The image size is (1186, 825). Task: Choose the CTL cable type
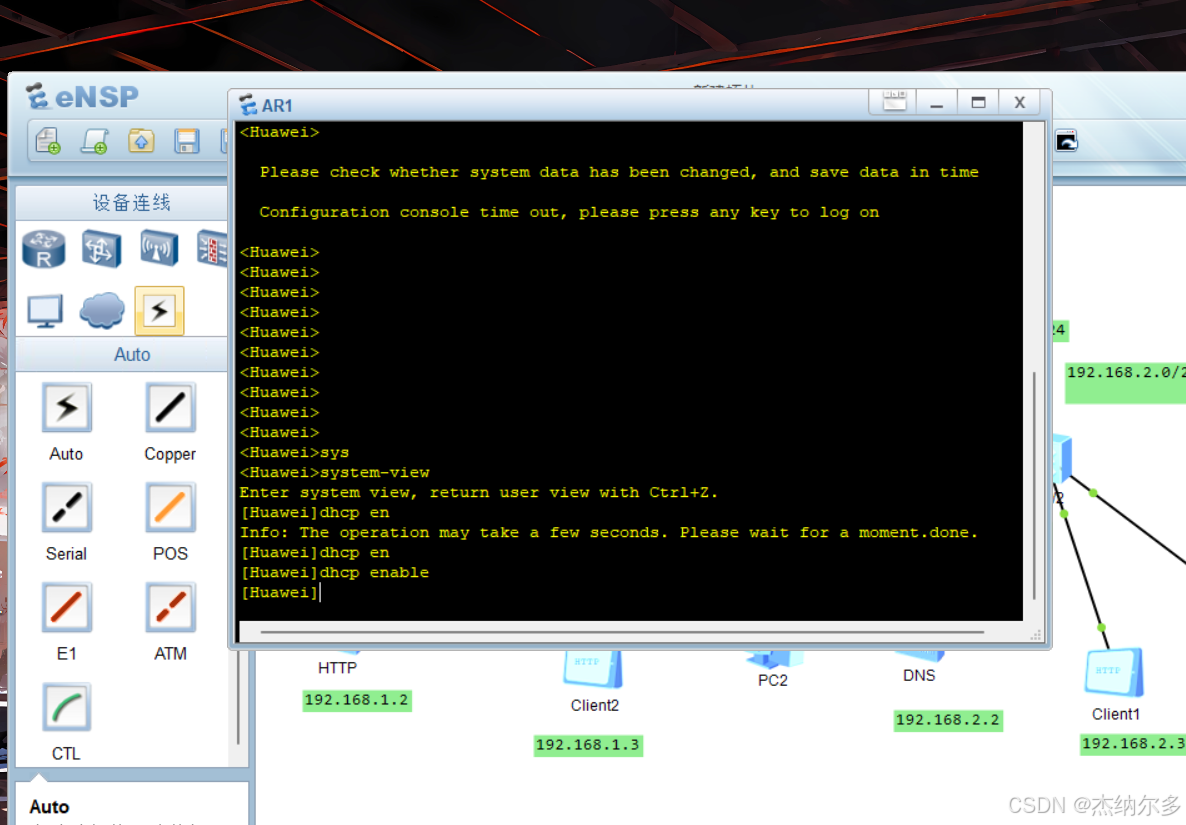click(x=67, y=707)
